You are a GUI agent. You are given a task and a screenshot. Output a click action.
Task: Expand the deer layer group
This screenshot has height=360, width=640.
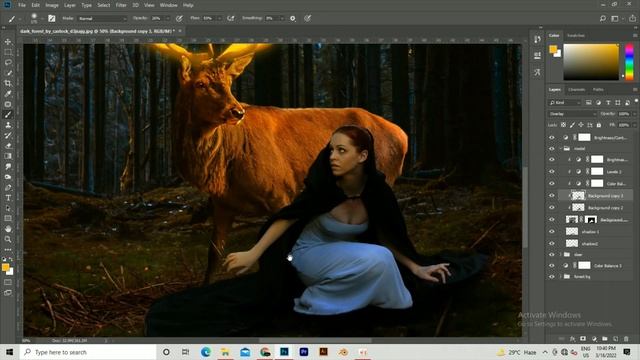561,254
